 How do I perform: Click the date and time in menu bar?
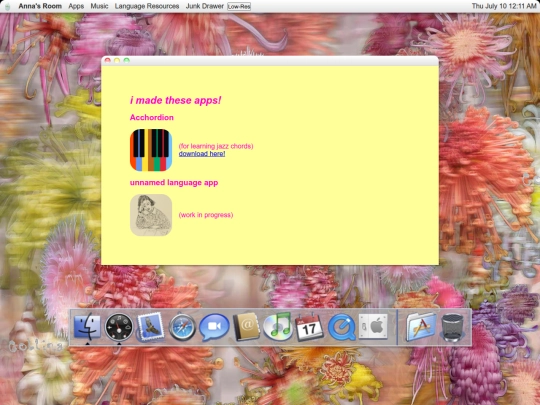(x=504, y=6)
